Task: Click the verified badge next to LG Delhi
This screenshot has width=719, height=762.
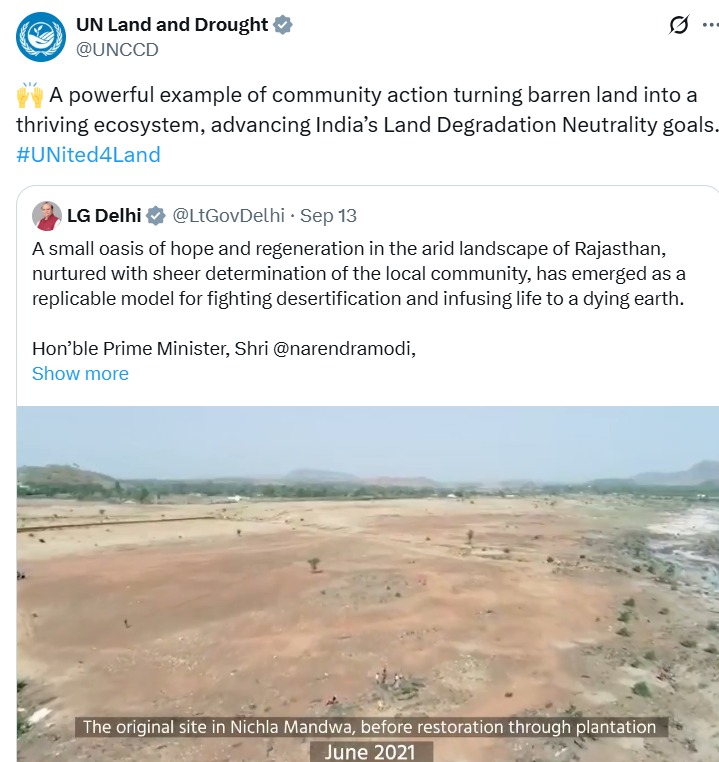Action: (155, 216)
